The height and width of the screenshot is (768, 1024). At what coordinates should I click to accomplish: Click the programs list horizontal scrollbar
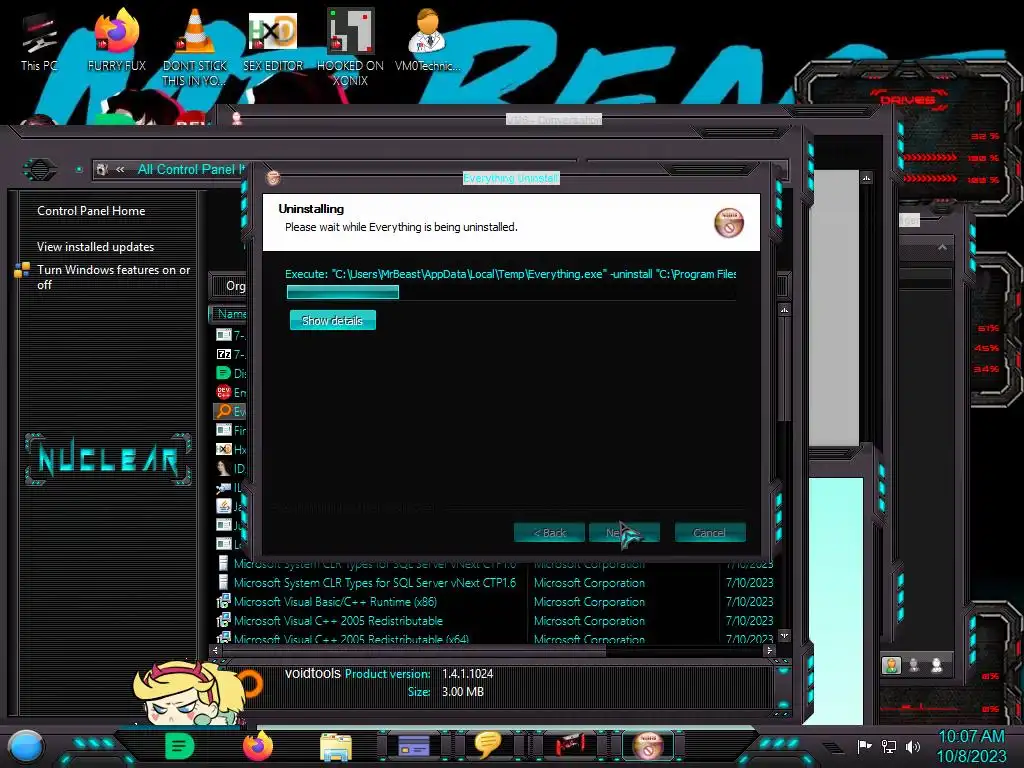coord(415,650)
